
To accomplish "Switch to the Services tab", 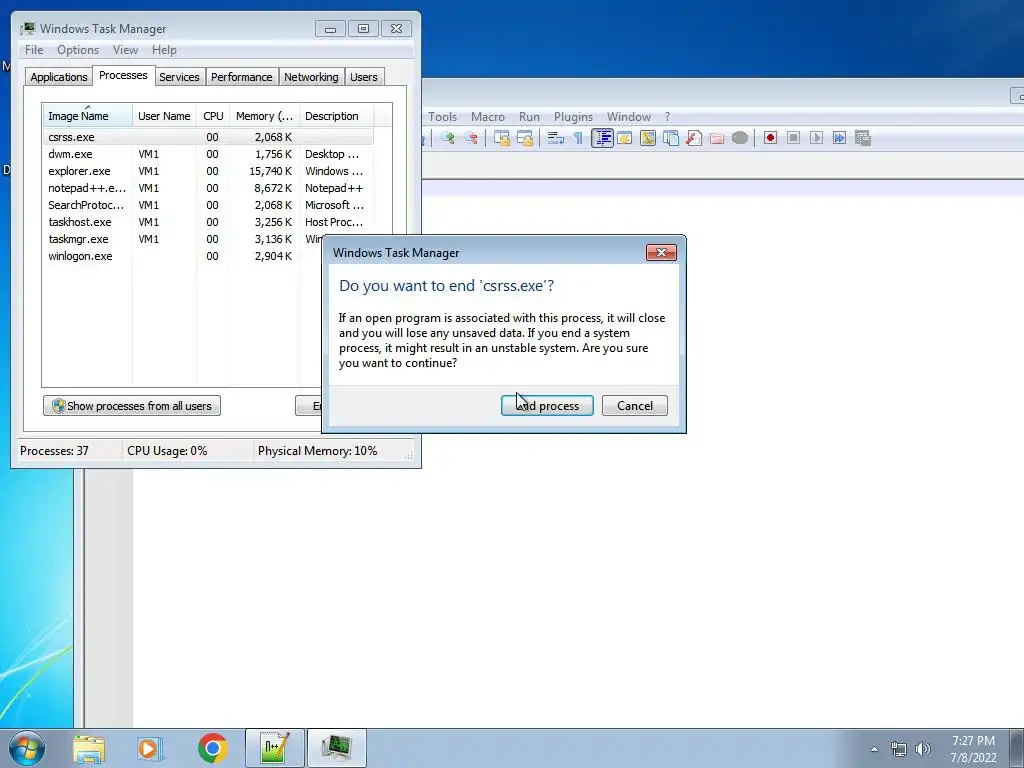I will [179, 77].
